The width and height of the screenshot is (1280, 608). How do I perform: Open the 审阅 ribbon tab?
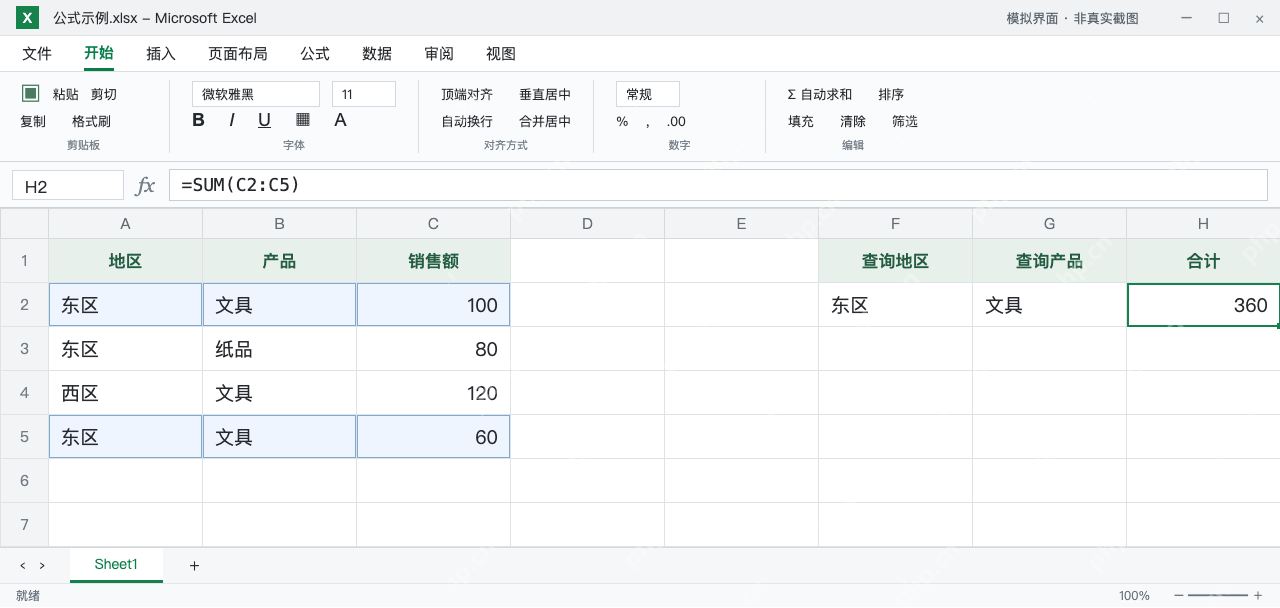439,54
